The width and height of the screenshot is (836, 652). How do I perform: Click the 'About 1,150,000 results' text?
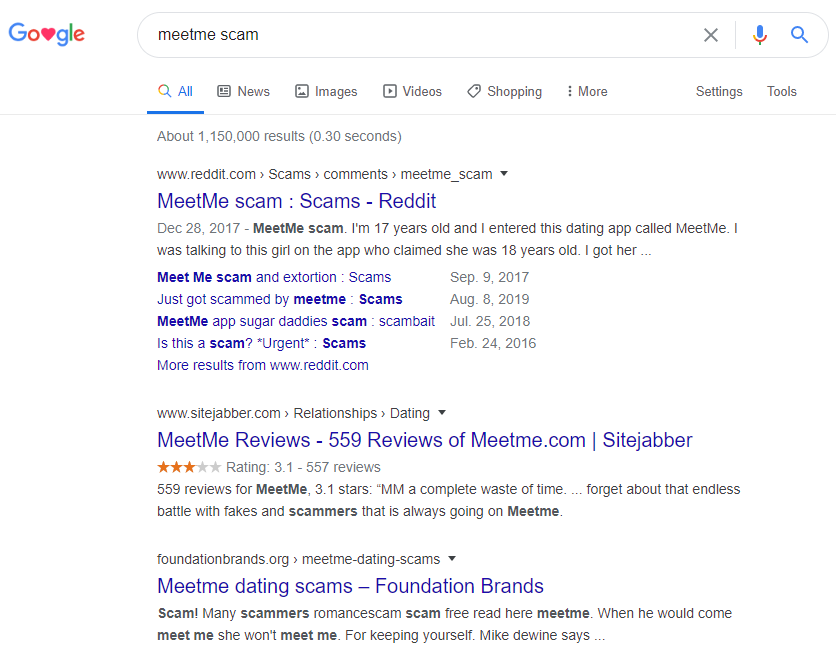(279, 136)
